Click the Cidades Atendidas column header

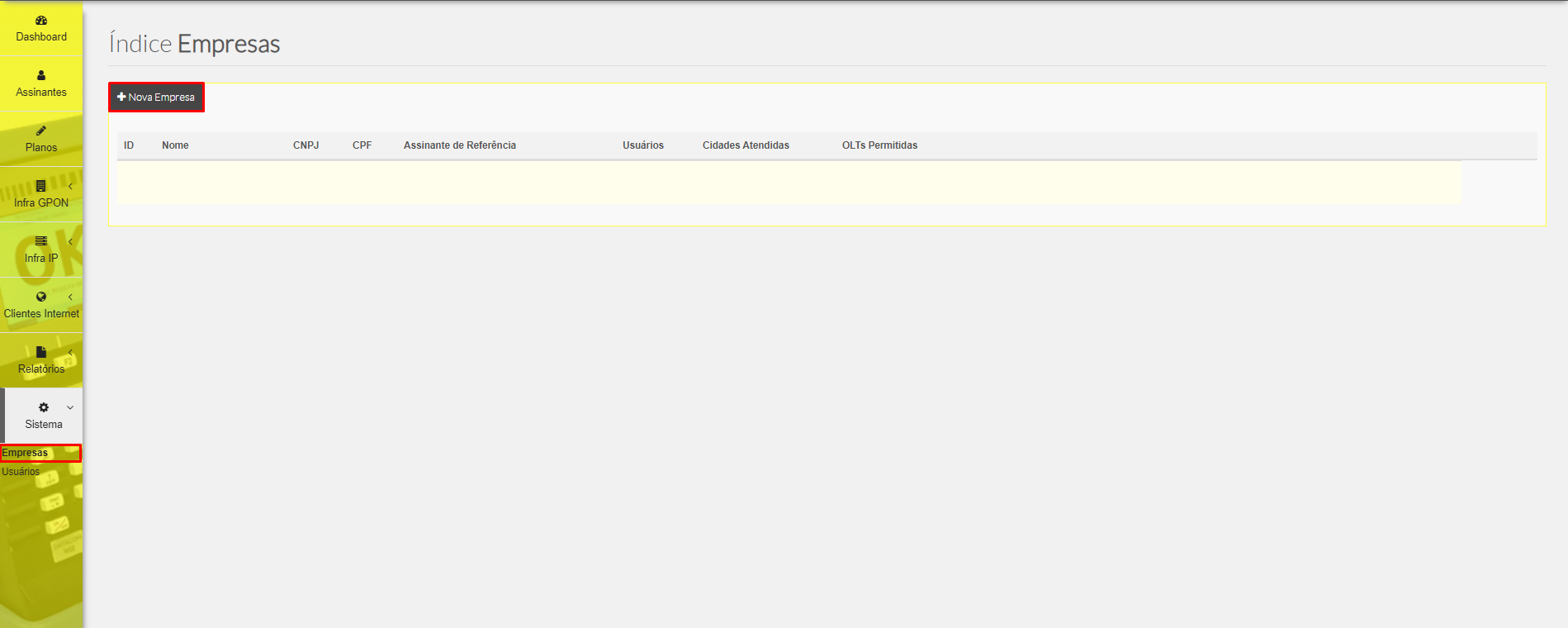[x=746, y=145]
